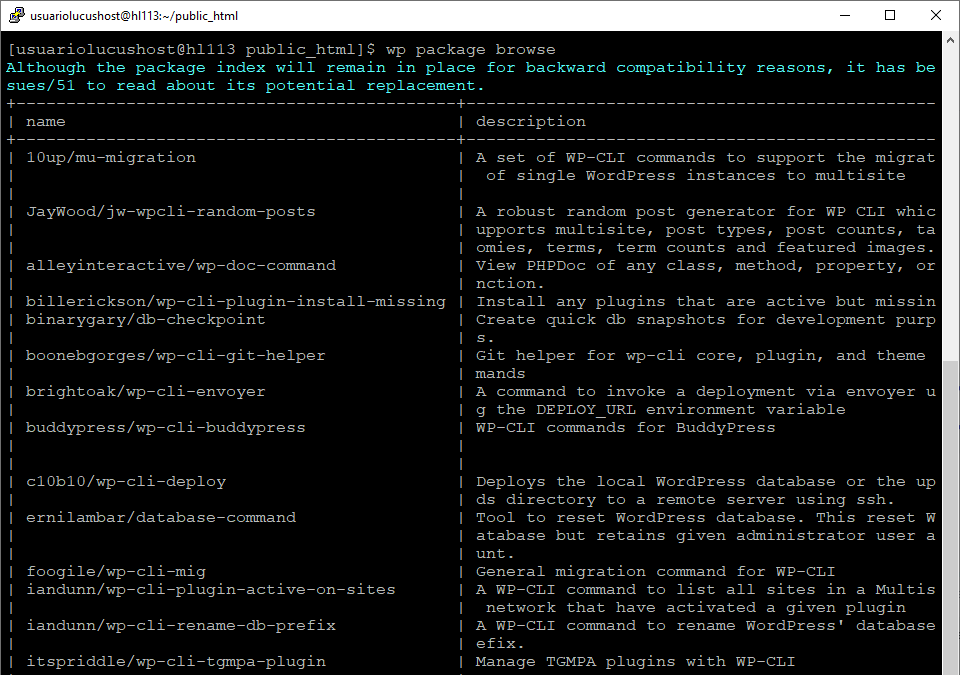Image resolution: width=960 pixels, height=675 pixels.
Task: Click the 'Git helper for wp-cli core' description
Action: pos(701,356)
